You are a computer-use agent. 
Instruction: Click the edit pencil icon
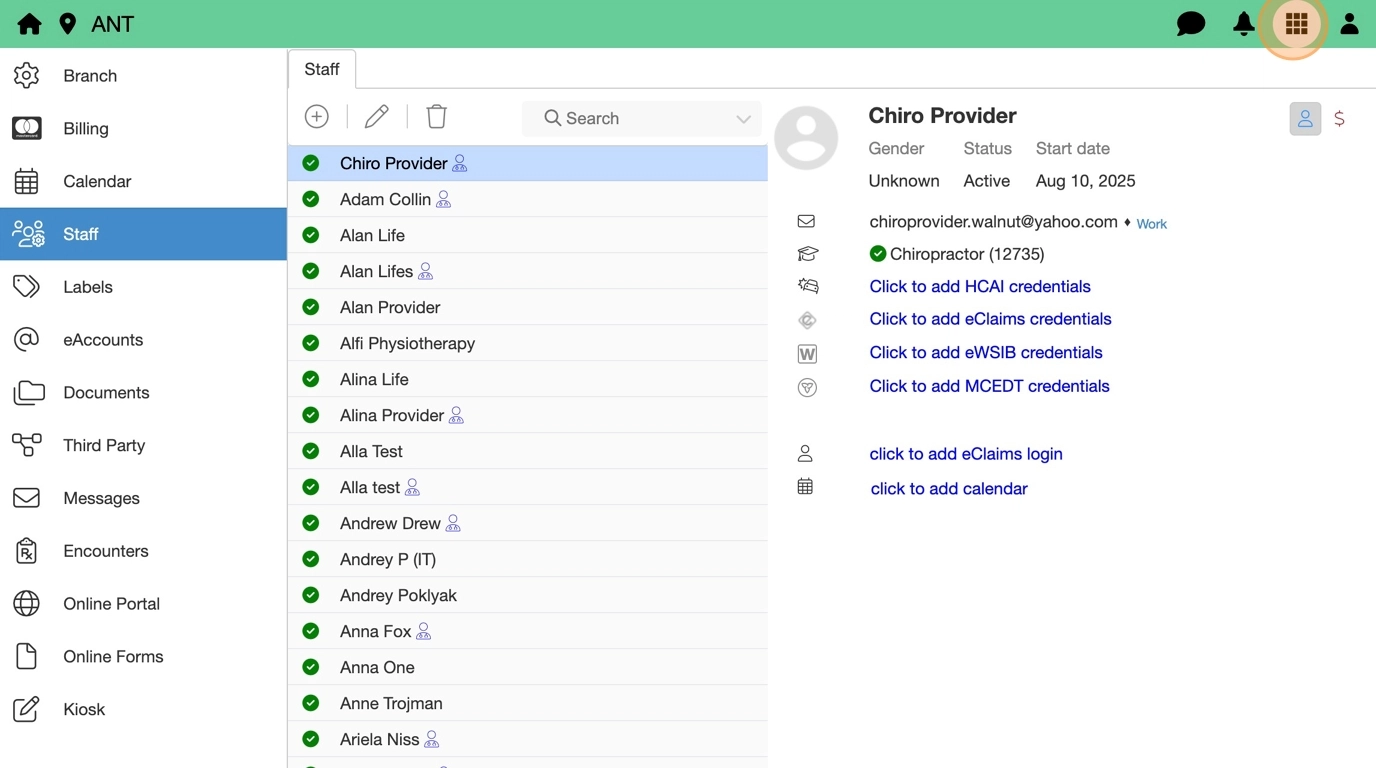point(377,117)
